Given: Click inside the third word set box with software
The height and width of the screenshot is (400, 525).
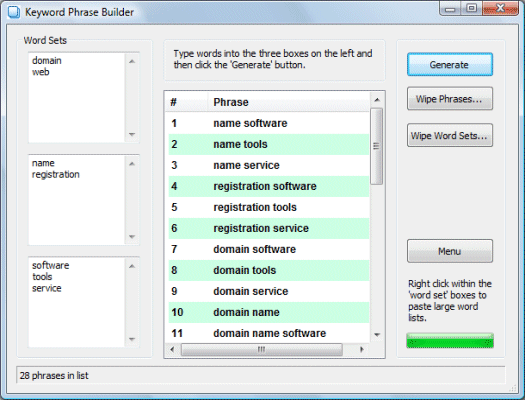Looking at the screenshot, I should pos(77,303).
